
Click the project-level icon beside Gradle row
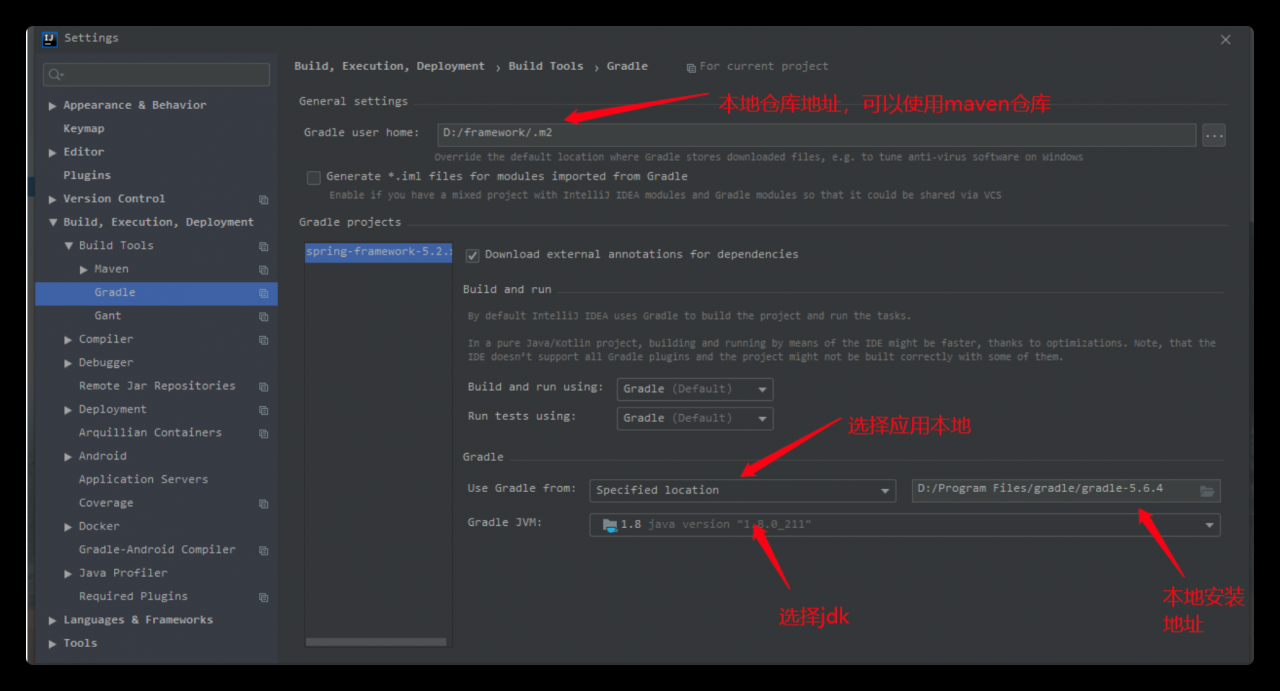[264, 293]
